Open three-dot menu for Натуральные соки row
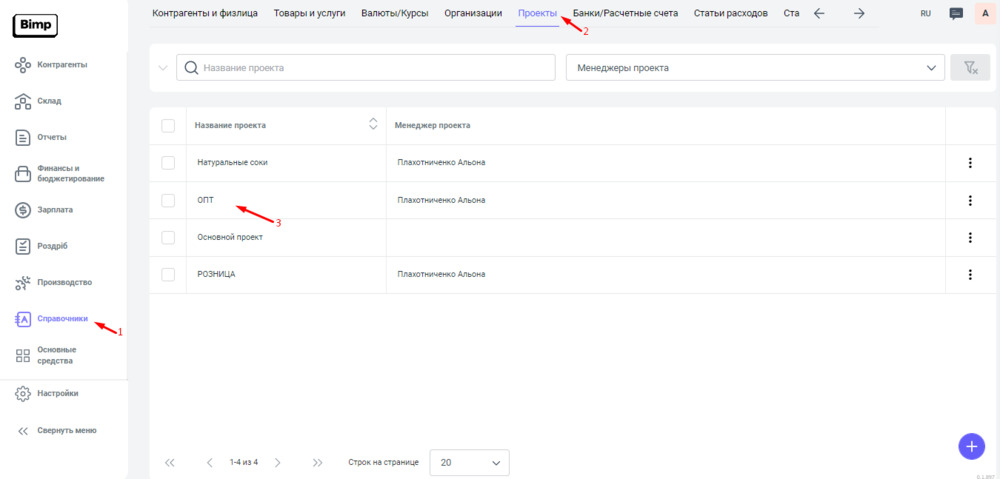 970,163
